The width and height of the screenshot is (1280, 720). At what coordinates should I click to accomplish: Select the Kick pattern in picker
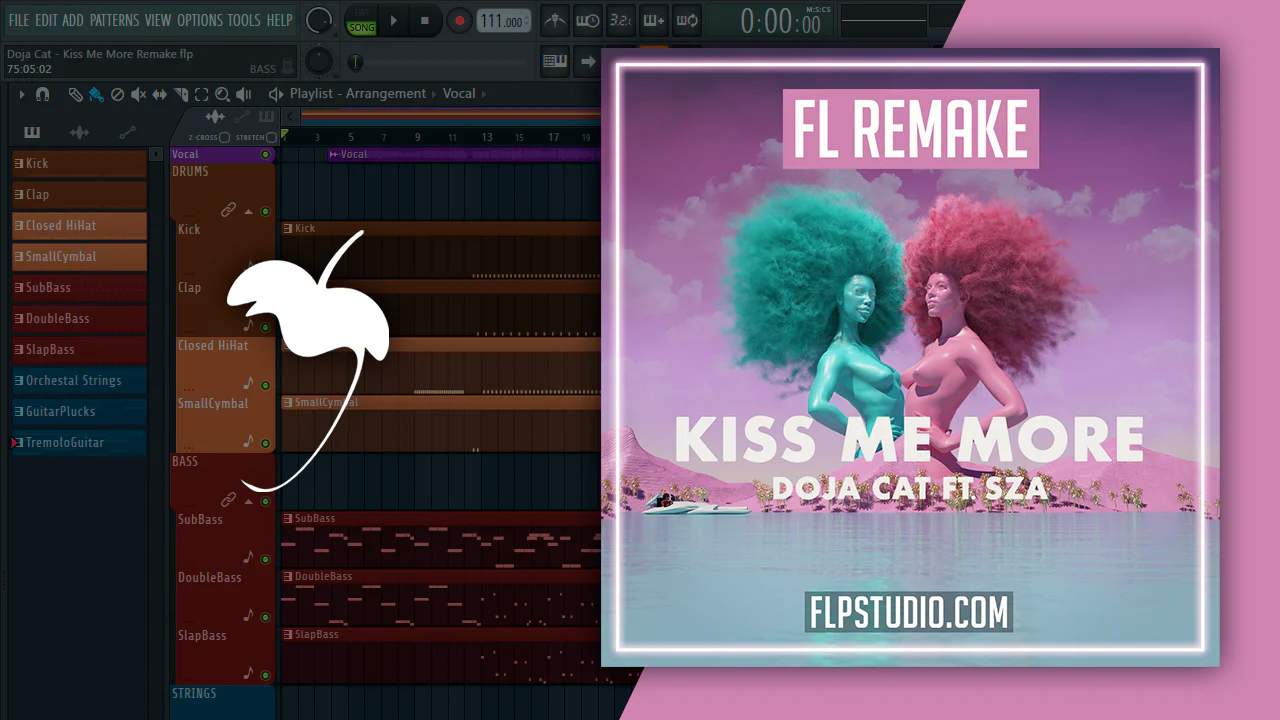(79, 163)
